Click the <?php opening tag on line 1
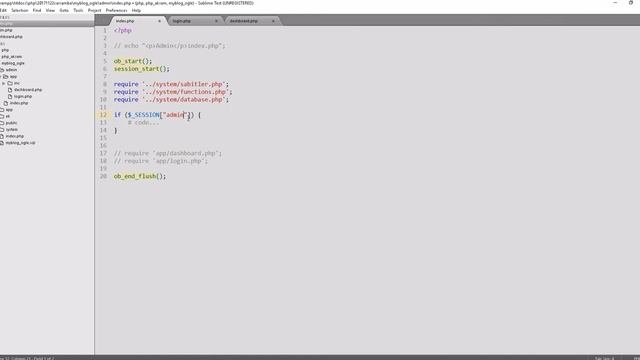Viewport: 640px width, 360px height. click(122, 31)
